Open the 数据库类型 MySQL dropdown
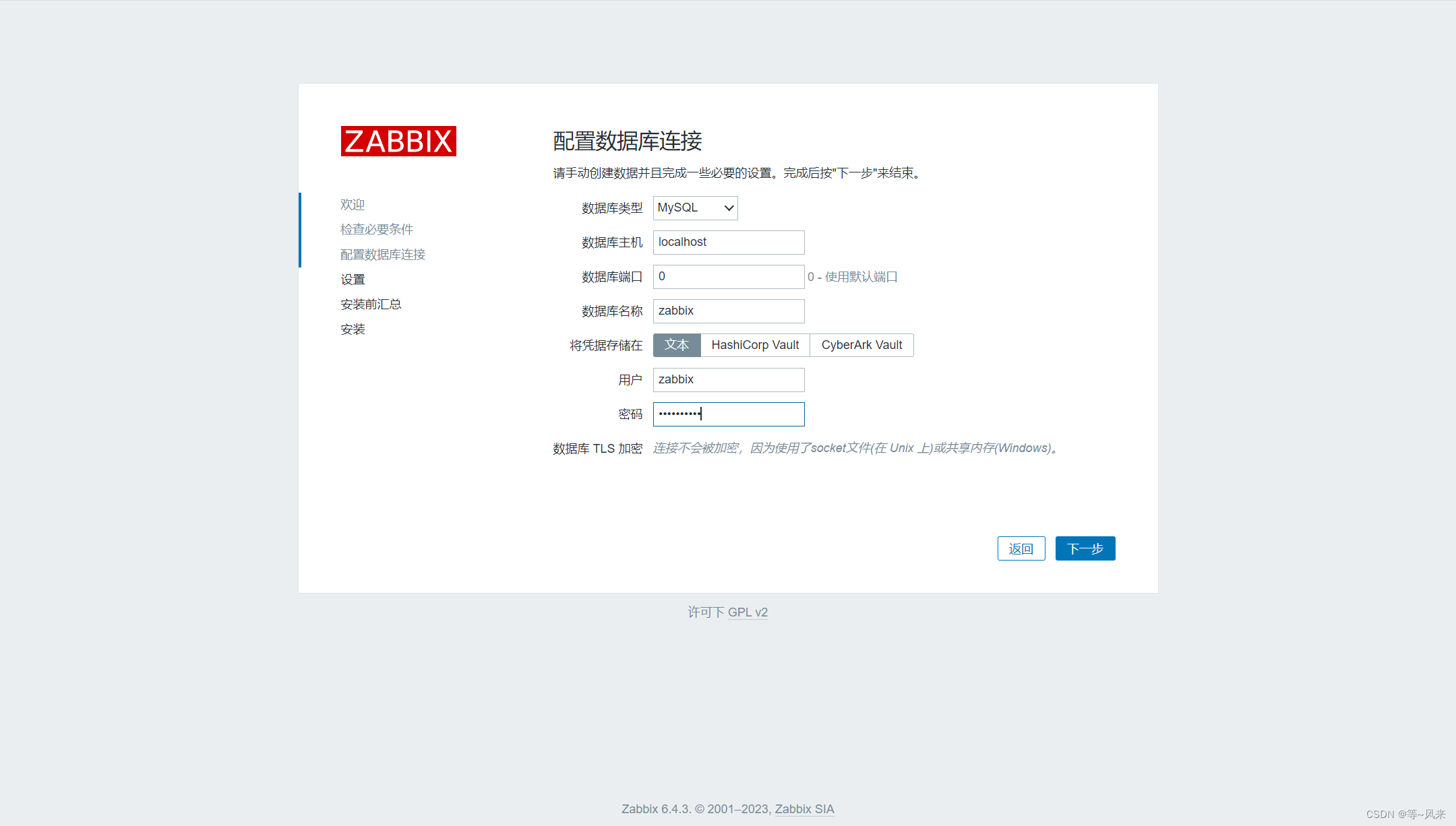 point(694,208)
